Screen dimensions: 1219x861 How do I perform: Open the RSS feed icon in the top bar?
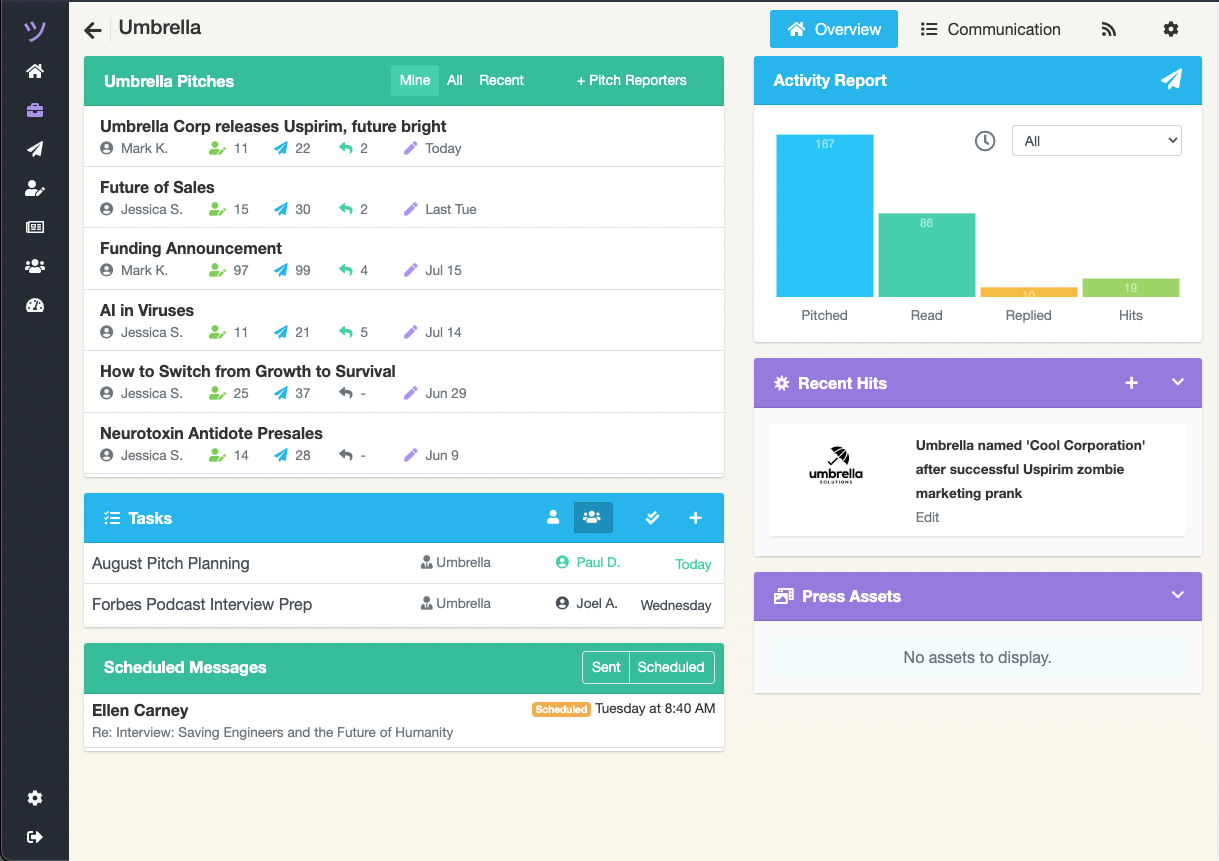(1108, 30)
